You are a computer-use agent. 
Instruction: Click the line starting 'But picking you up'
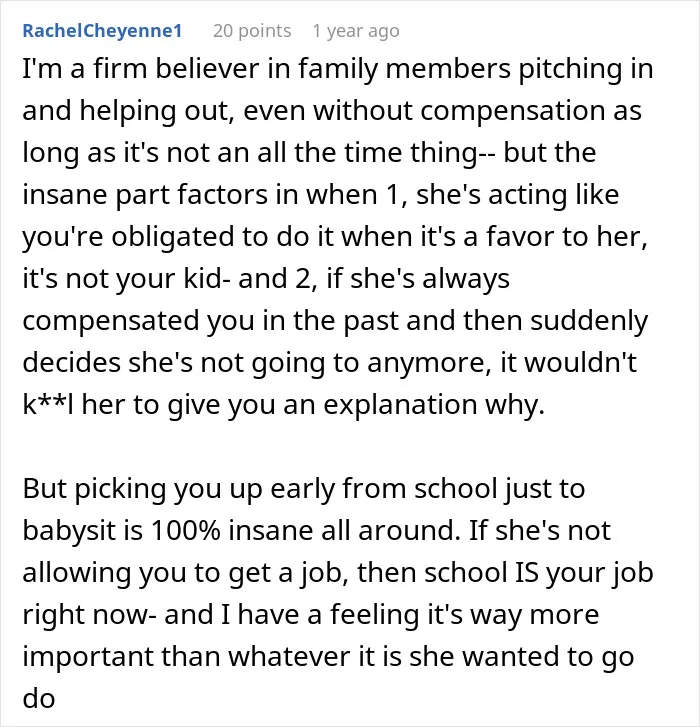(304, 489)
